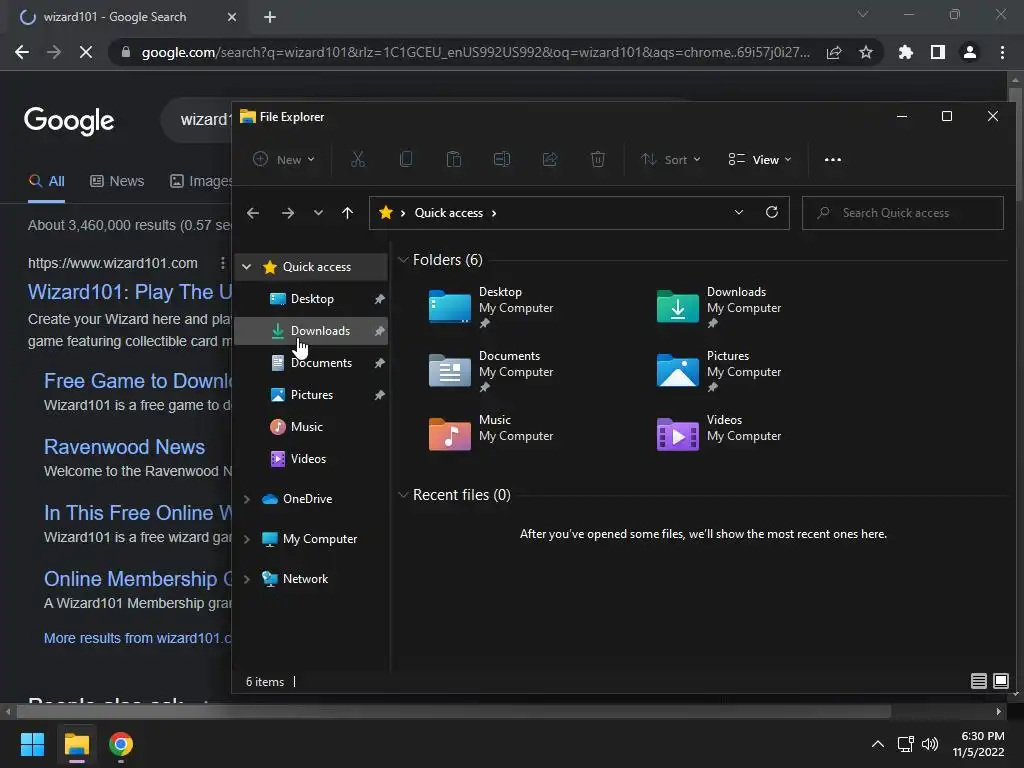Open More results from wizard101 link
The height and width of the screenshot is (768, 1024).
tap(138, 638)
